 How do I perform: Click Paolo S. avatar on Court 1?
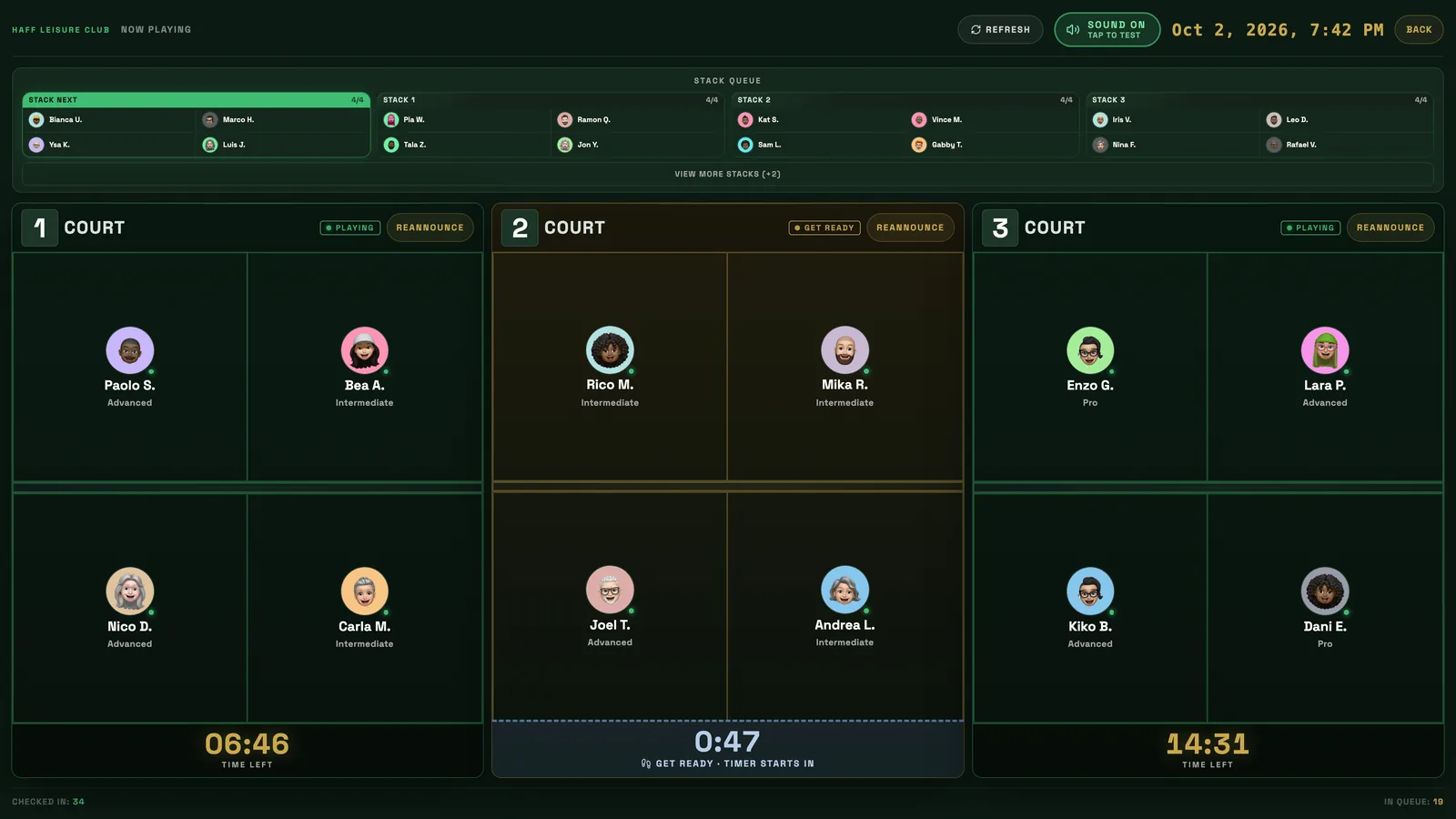(130, 350)
